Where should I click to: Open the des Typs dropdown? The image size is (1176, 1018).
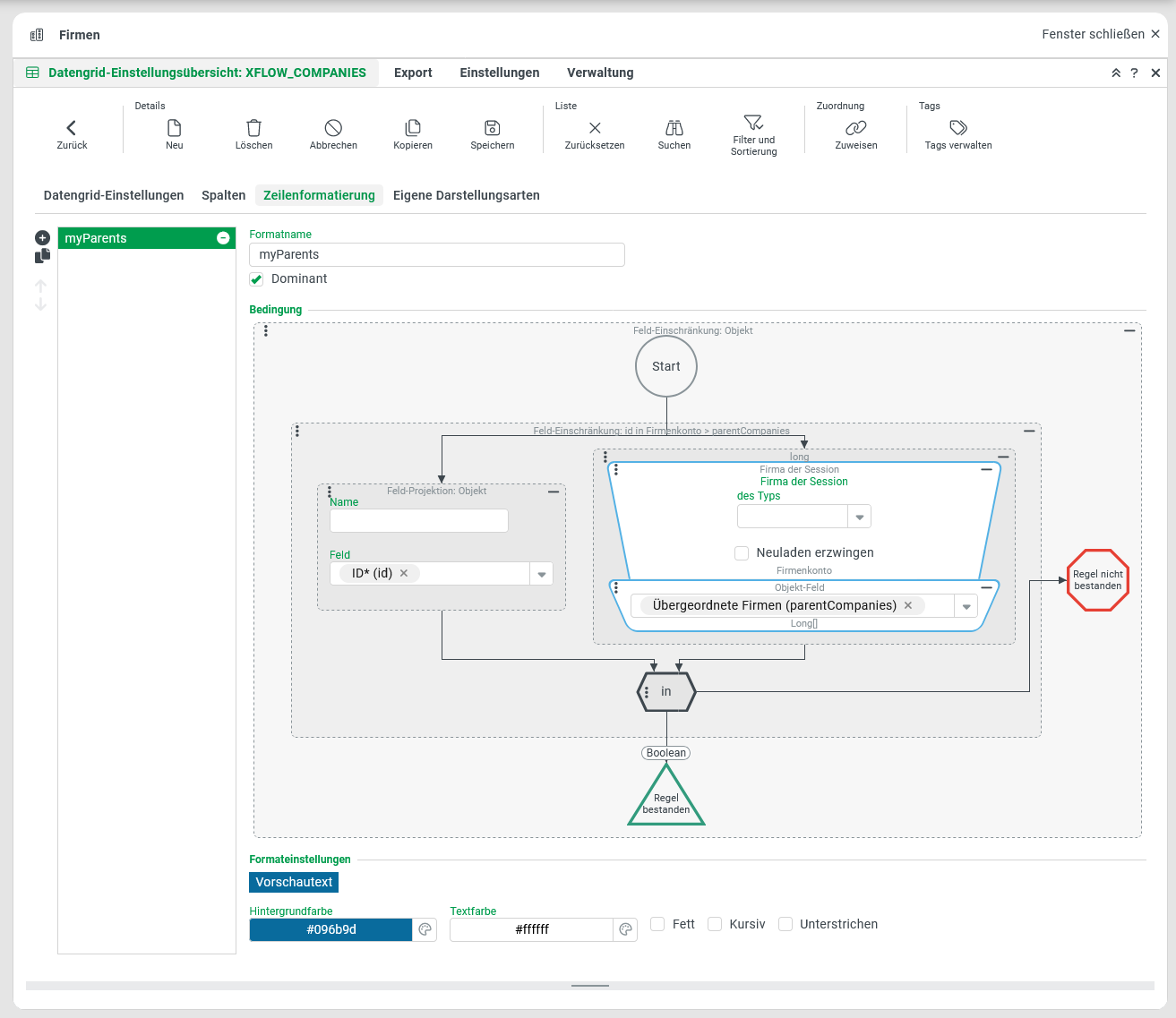[860, 517]
